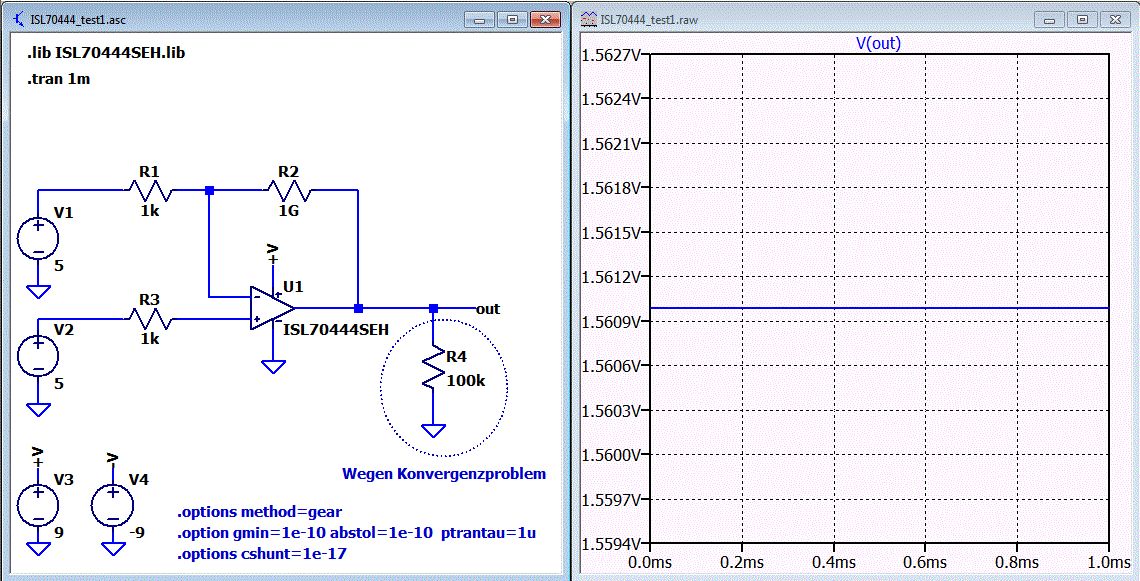Click ground symbol under V4
The width and height of the screenshot is (1140, 581).
point(113,548)
